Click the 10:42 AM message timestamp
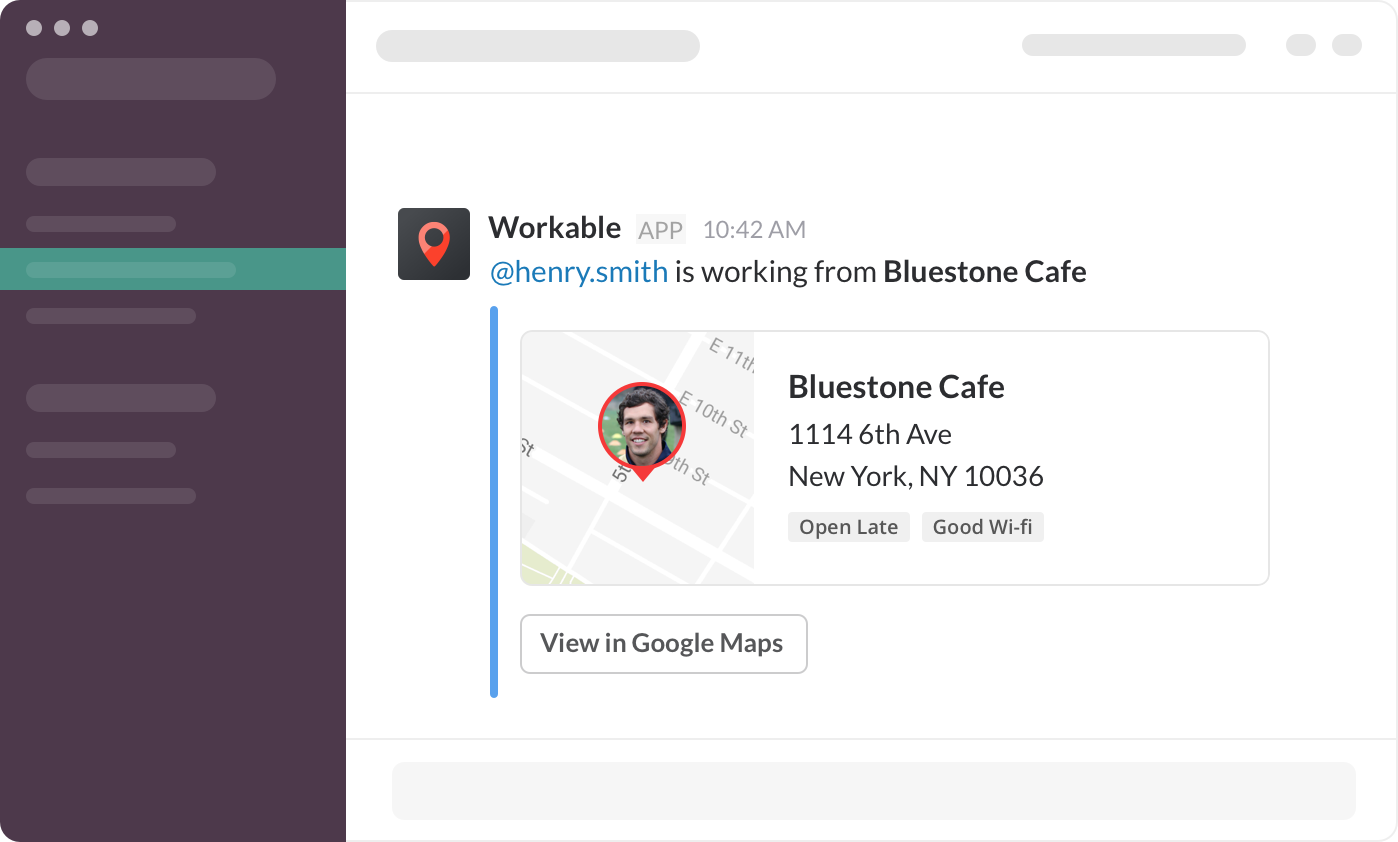1398x842 pixels. click(x=754, y=230)
